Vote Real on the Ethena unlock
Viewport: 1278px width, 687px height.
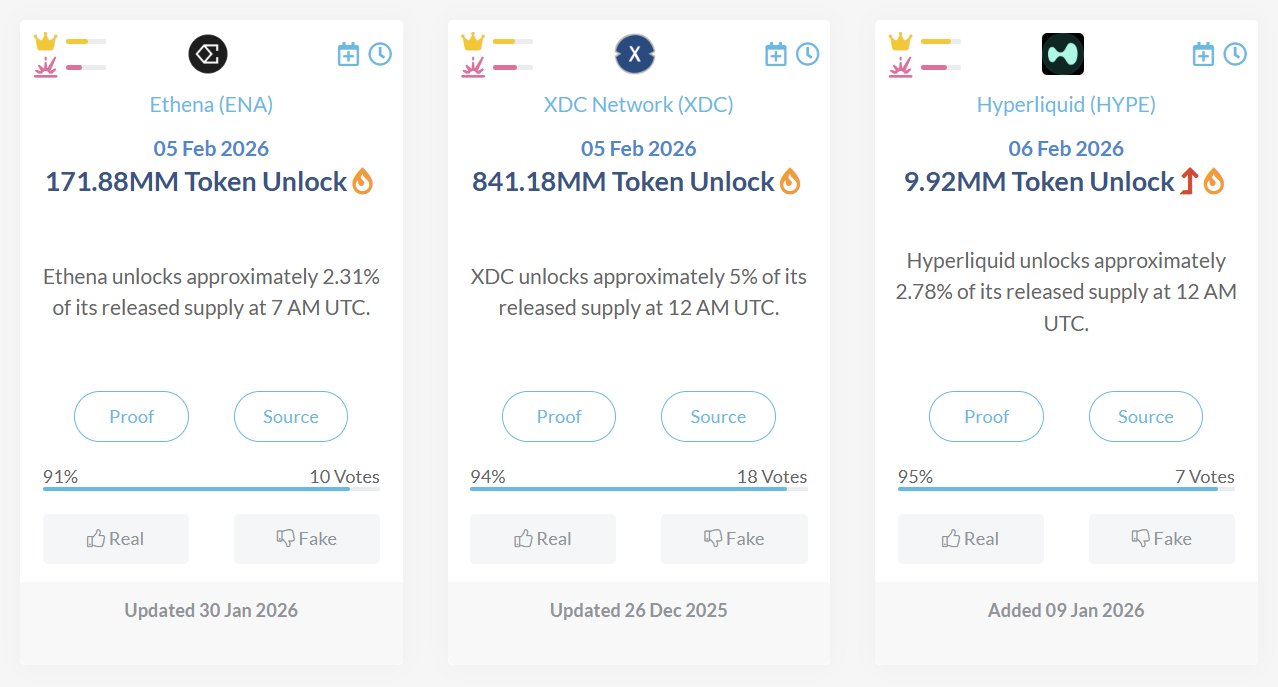point(116,539)
